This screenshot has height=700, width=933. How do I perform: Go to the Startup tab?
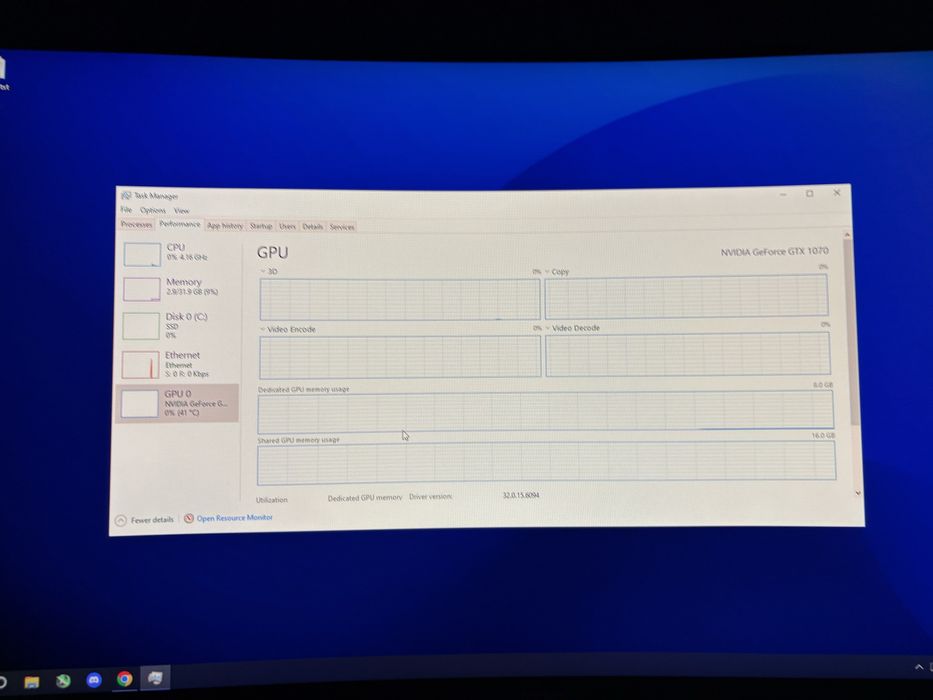click(x=261, y=226)
